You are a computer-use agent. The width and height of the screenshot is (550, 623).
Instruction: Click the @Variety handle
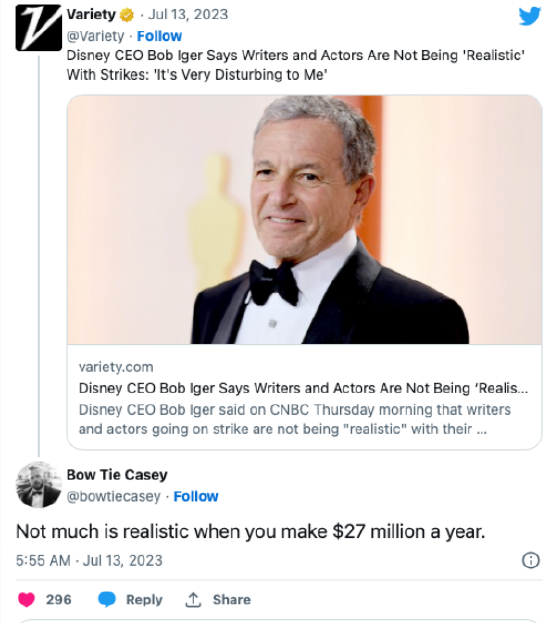click(95, 36)
